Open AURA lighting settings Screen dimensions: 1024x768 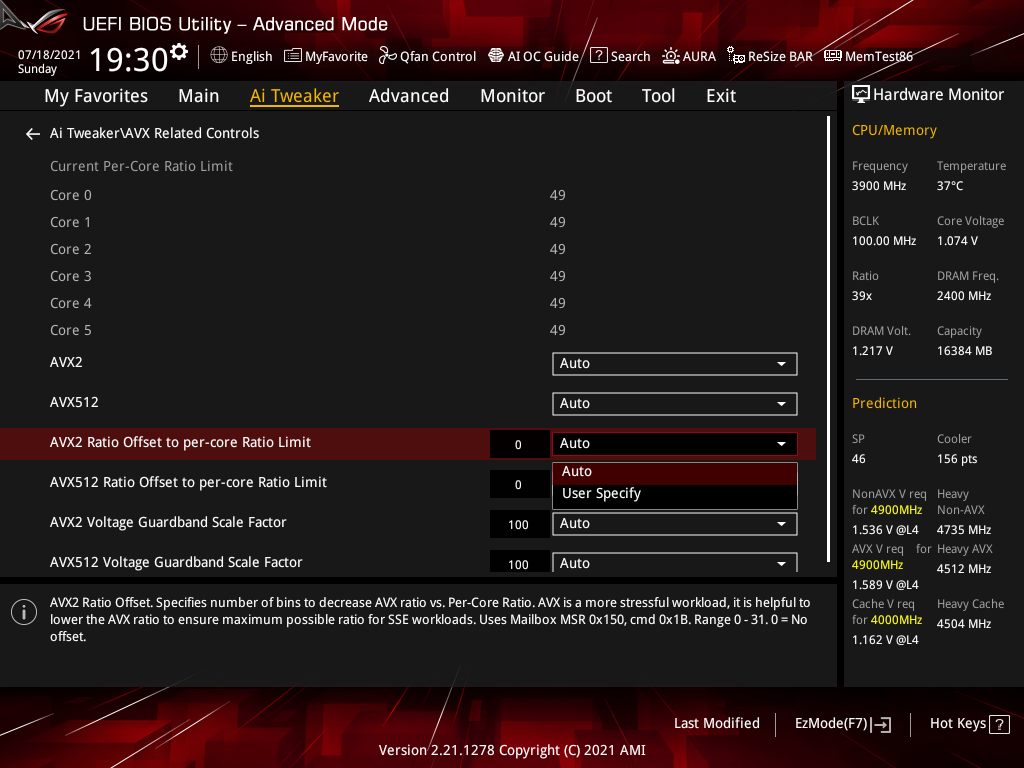click(x=689, y=56)
